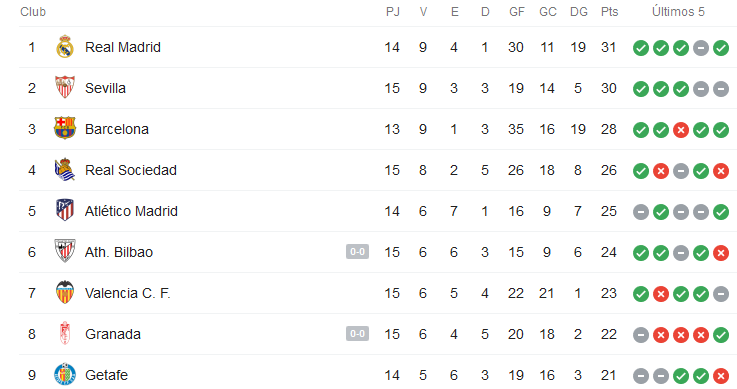Click Real Madrid's gray draw icon in last five
This screenshot has height=389, width=737.
701,48
